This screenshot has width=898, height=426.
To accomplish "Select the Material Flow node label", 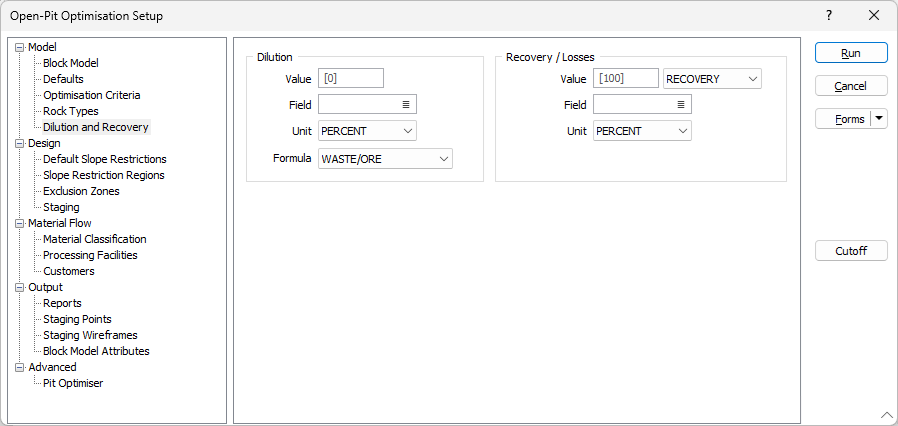I will coord(60,223).
